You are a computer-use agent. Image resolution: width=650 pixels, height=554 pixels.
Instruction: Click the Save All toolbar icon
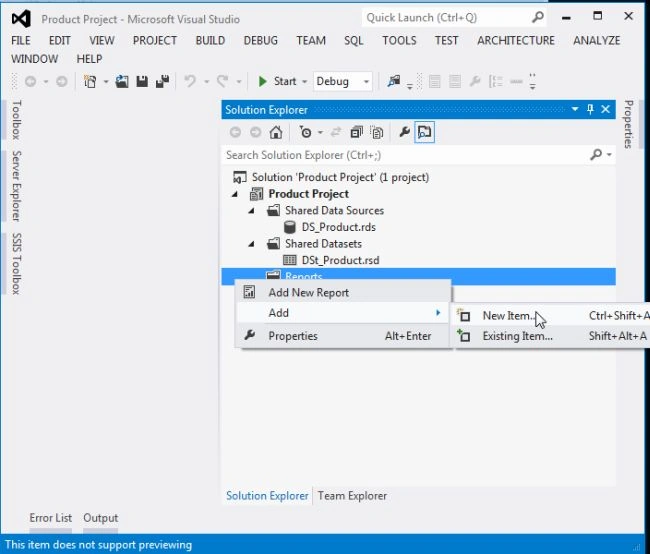click(162, 81)
